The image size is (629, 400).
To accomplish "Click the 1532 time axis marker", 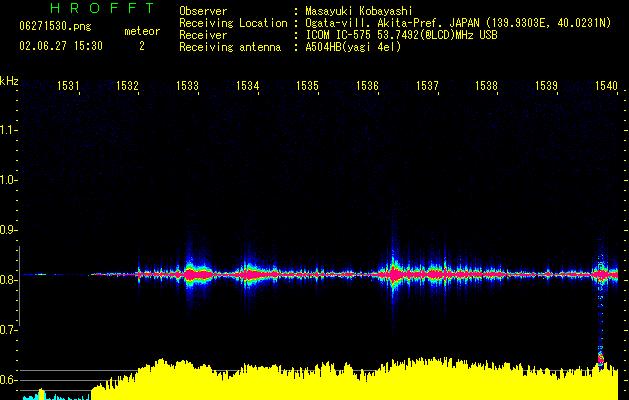I will coord(127,85).
